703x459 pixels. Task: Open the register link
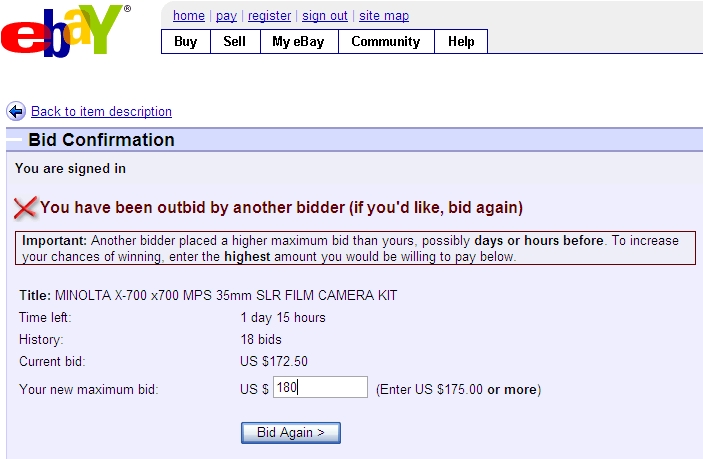(269, 16)
